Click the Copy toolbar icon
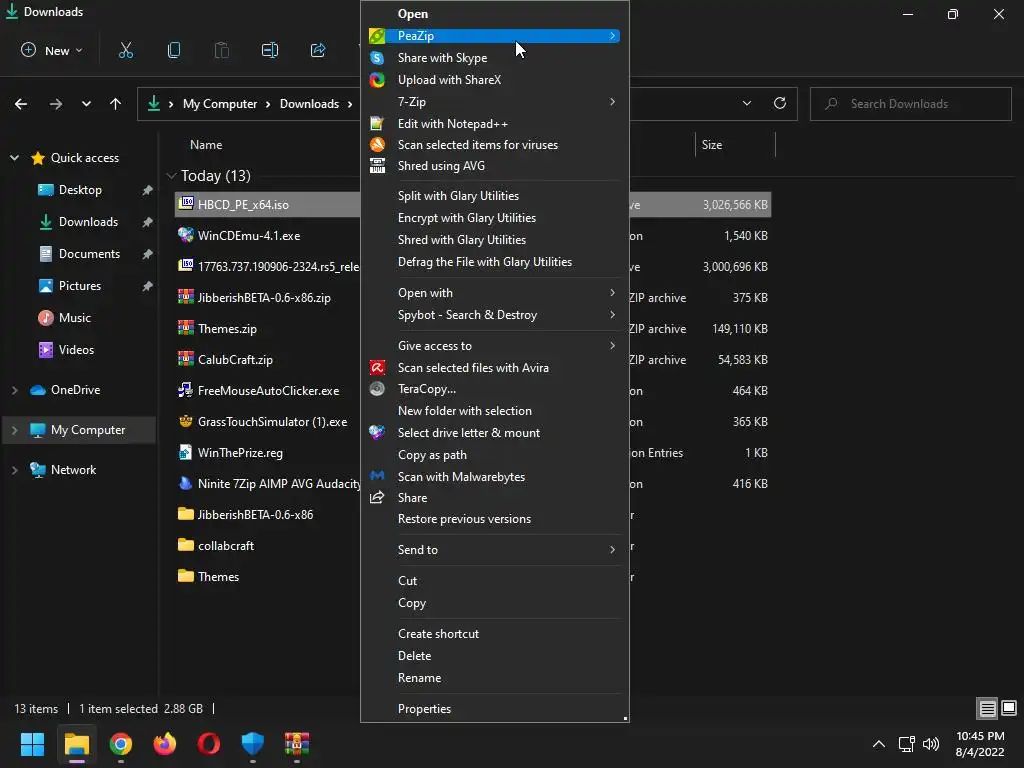Viewport: 1024px width, 768px height. click(x=174, y=50)
